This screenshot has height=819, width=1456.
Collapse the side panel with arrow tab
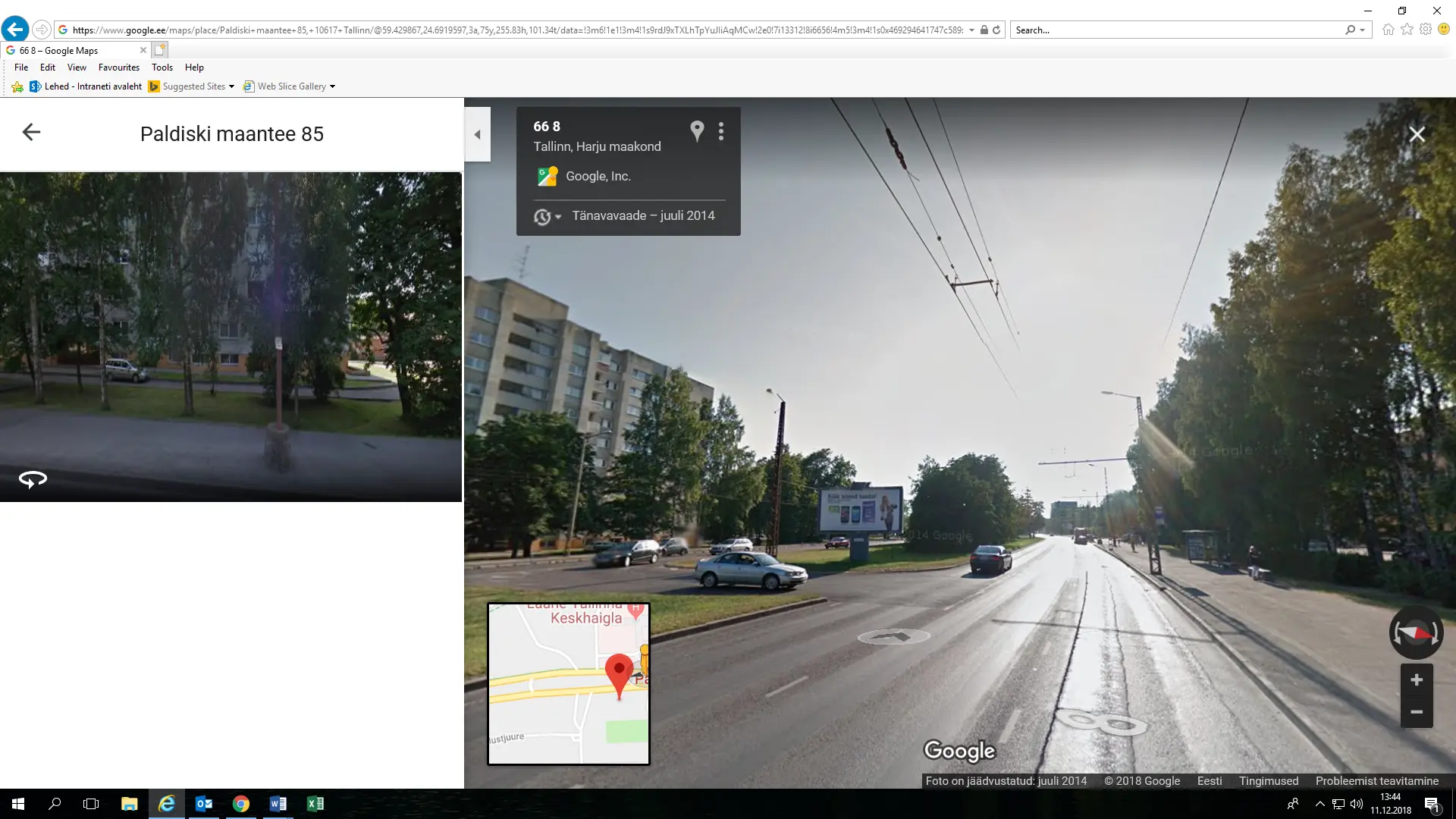point(477,135)
